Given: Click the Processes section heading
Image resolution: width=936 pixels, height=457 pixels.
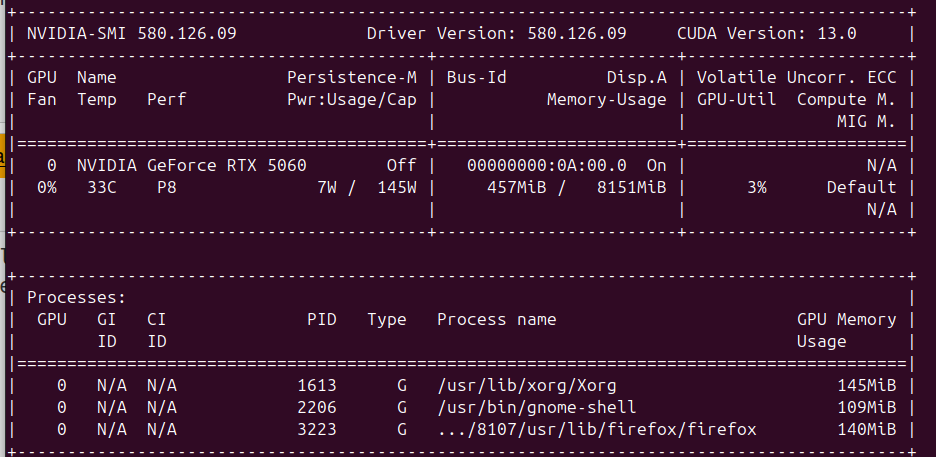Looking at the screenshot, I should point(76,297).
